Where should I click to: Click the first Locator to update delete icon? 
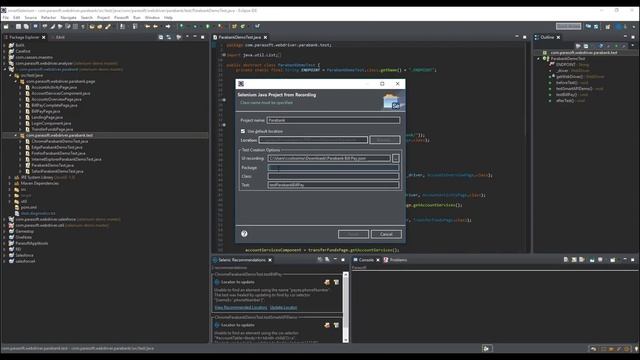tap(336, 282)
